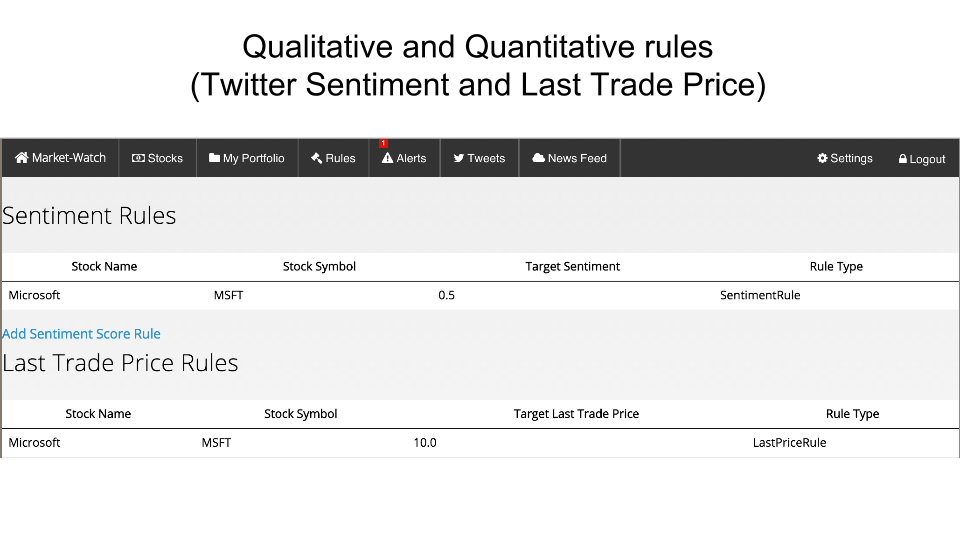Click the 0.5 target sentiment value
The height and width of the screenshot is (540, 960).
click(446, 295)
